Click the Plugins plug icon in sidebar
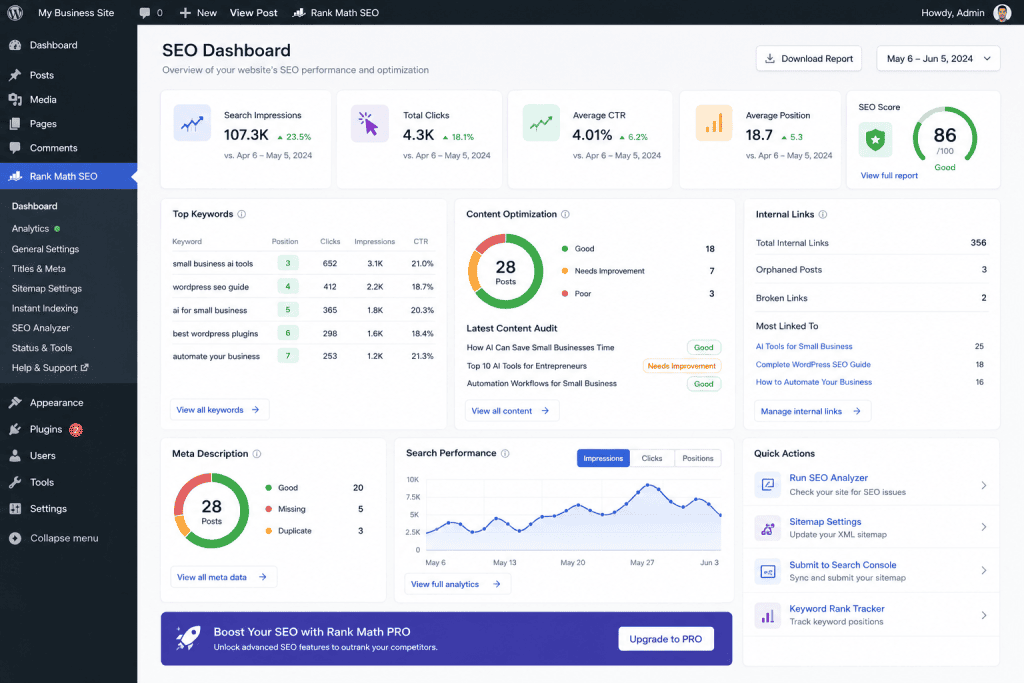Viewport: 1024px width, 683px height. 15,429
